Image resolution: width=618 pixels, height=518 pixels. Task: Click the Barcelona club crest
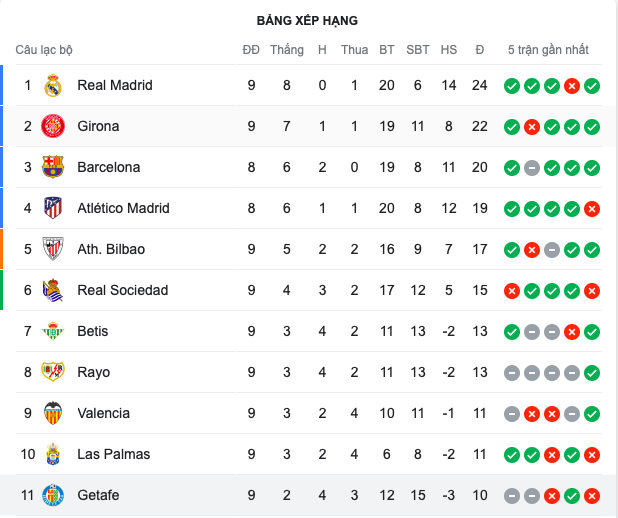click(53, 168)
